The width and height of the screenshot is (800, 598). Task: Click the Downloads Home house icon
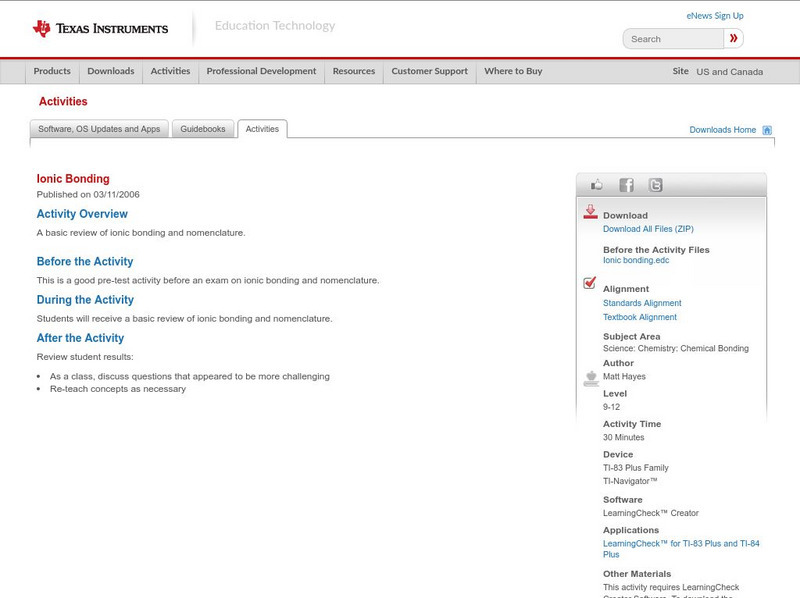point(767,130)
